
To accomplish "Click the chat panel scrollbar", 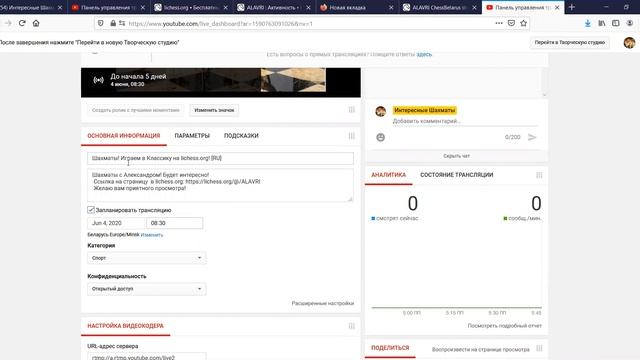I will [544, 82].
